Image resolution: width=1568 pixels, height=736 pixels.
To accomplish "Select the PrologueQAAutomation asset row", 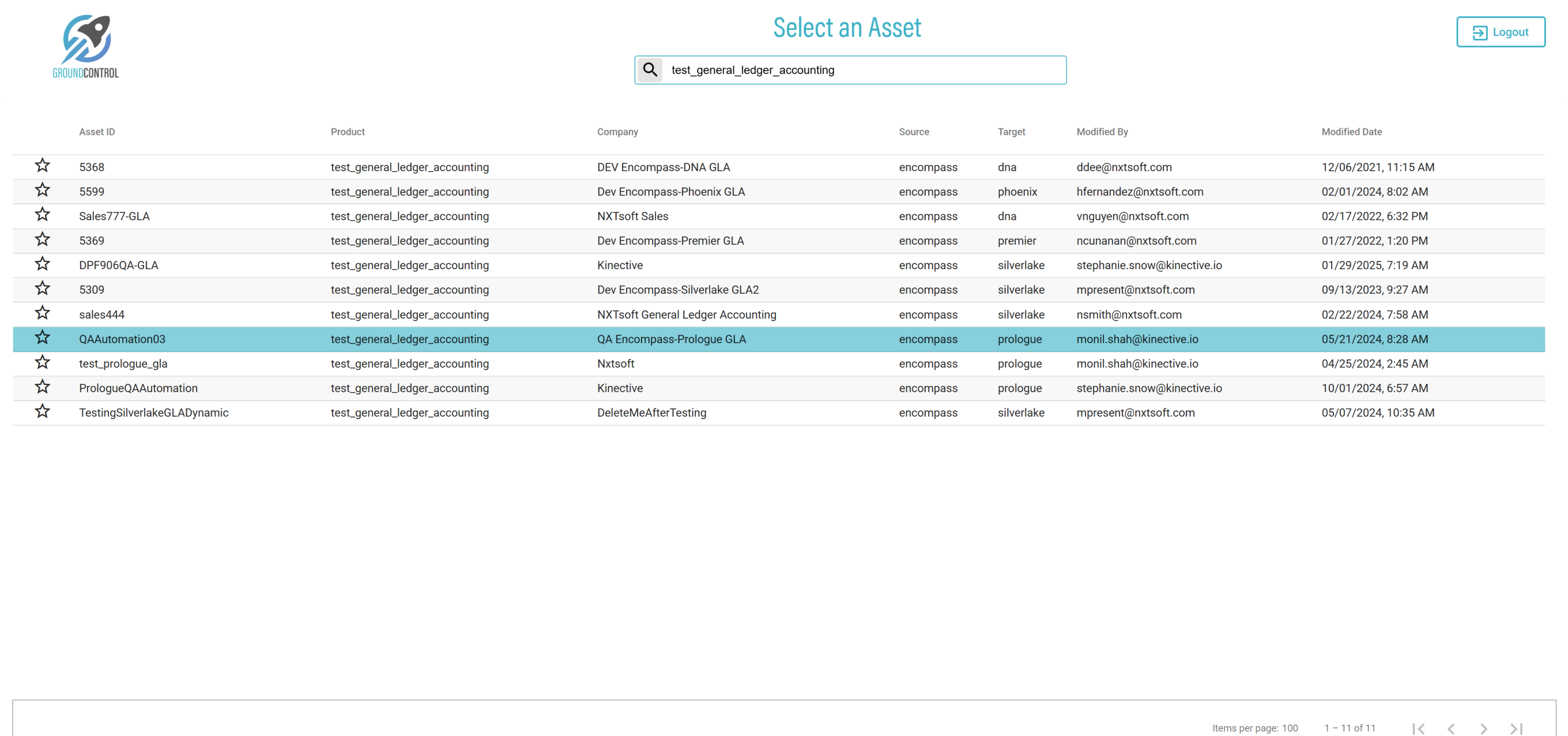I will click(138, 388).
